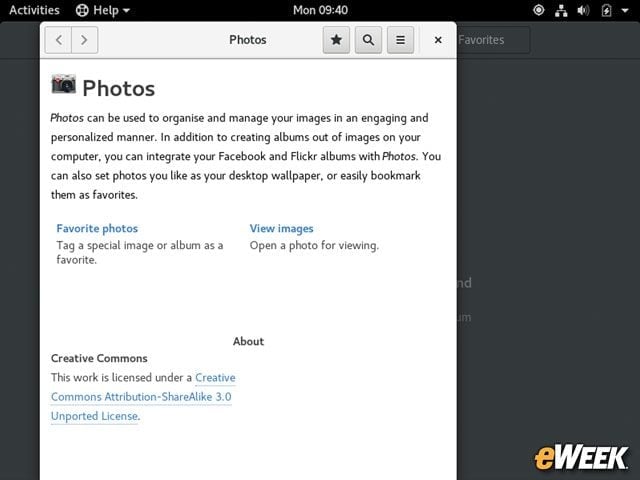Open the hamburger menu in Help window
The width and height of the screenshot is (640, 480).
[400, 40]
